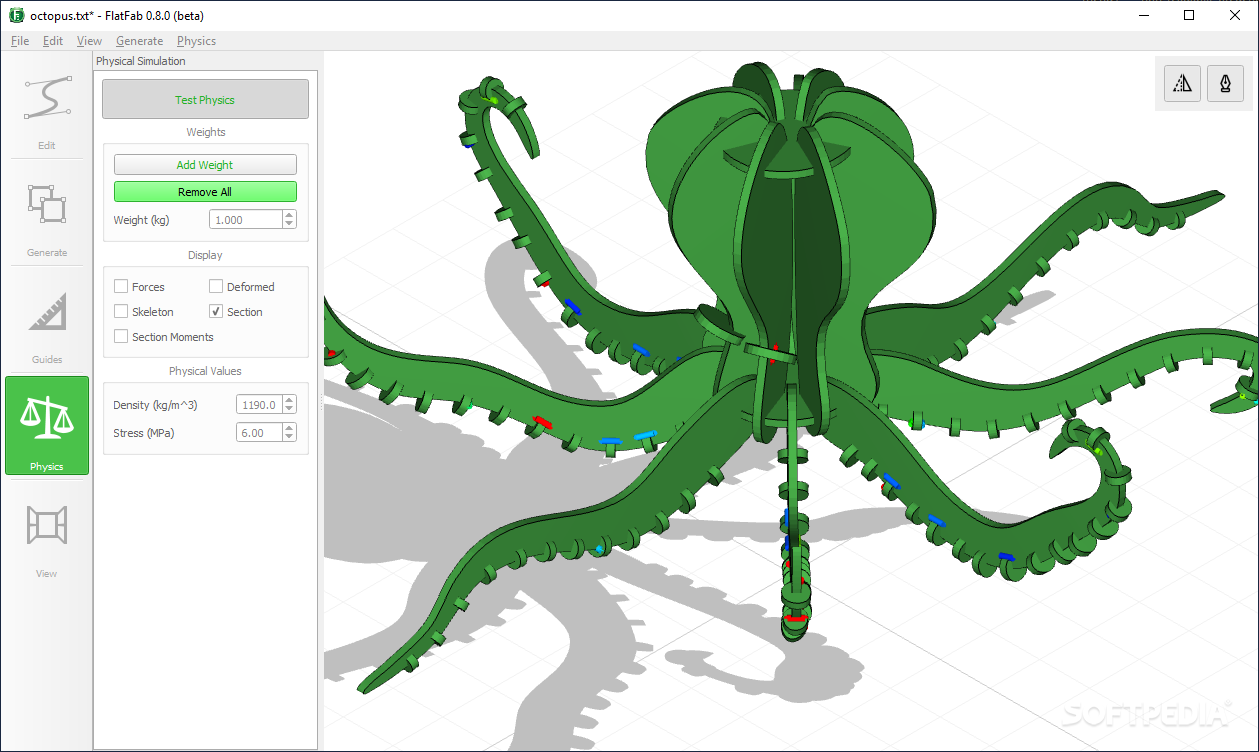The height and width of the screenshot is (752, 1259).
Task: Click the FlatFab app icon in title bar
Action: coord(16,16)
